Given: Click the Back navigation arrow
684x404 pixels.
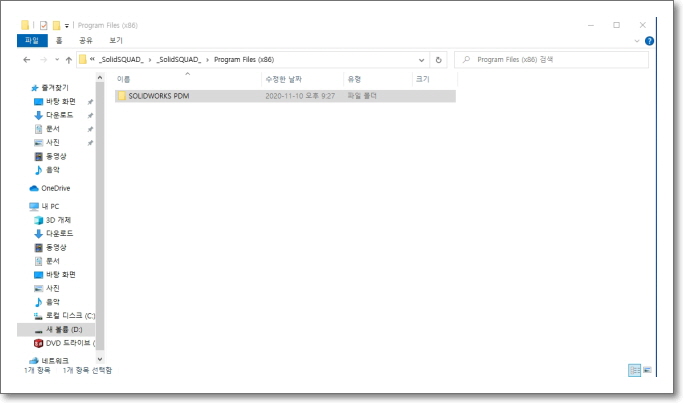Looking at the screenshot, I should point(27,60).
